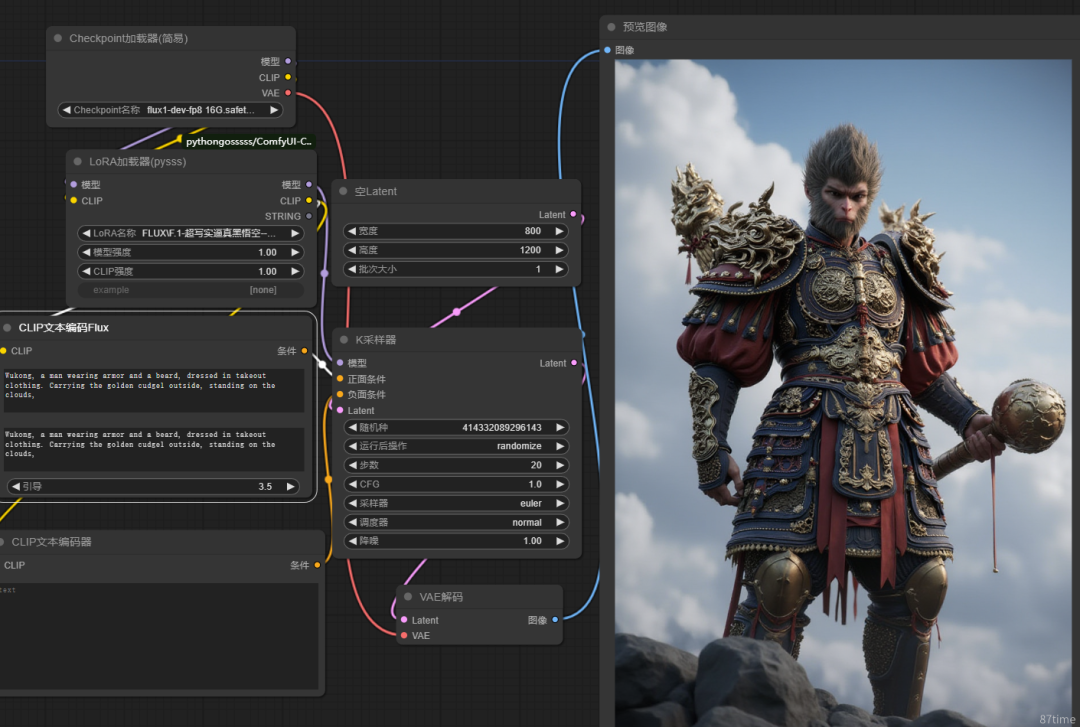Click the CLIP output dot on Checkpoint loader
1080x727 pixels.
[288, 77]
